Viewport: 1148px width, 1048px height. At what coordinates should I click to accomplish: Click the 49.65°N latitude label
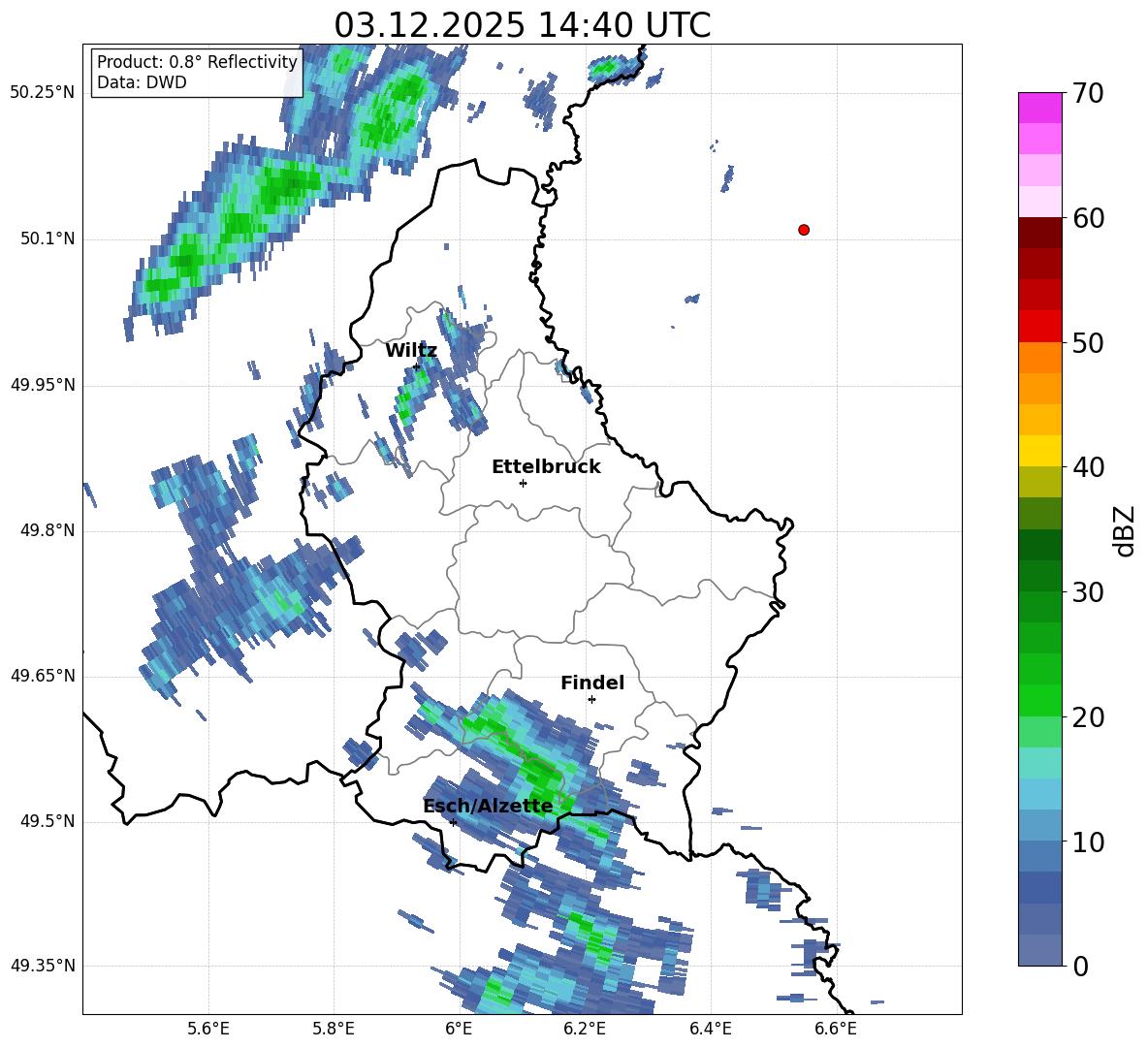tap(43, 676)
